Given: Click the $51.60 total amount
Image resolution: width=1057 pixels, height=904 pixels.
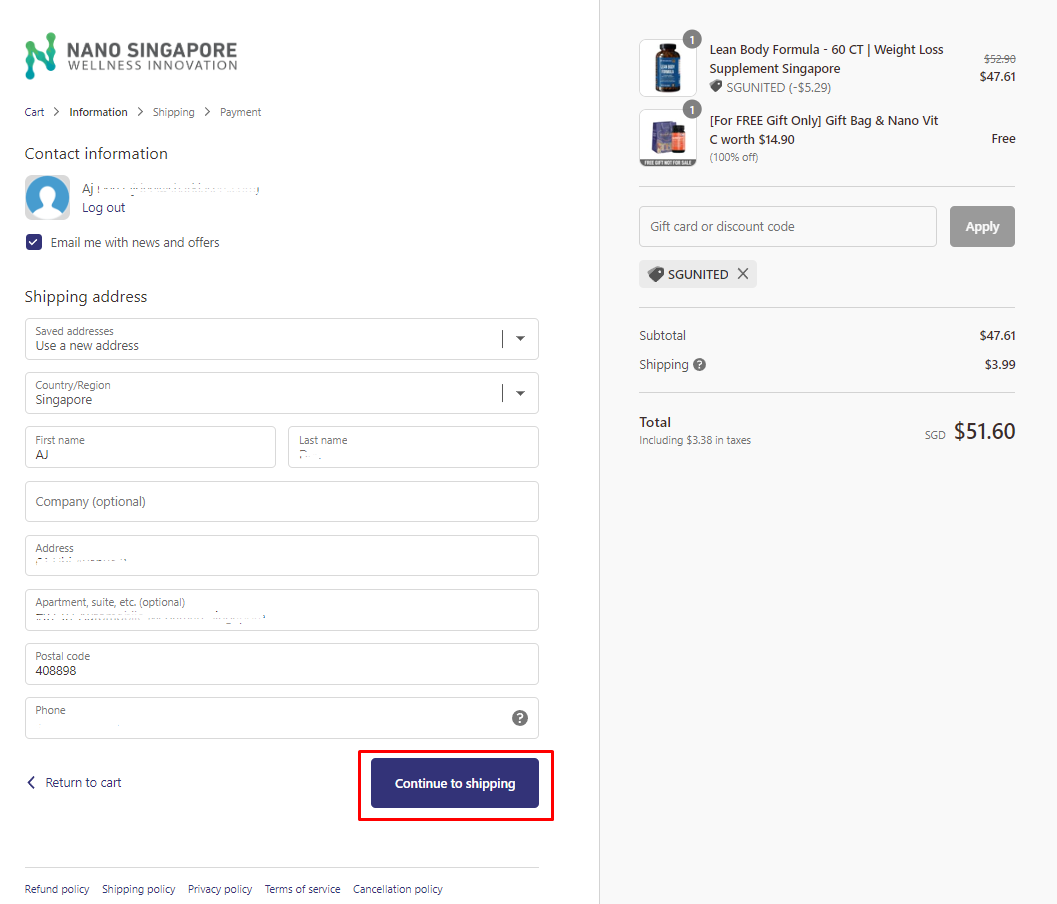Looking at the screenshot, I should (984, 431).
